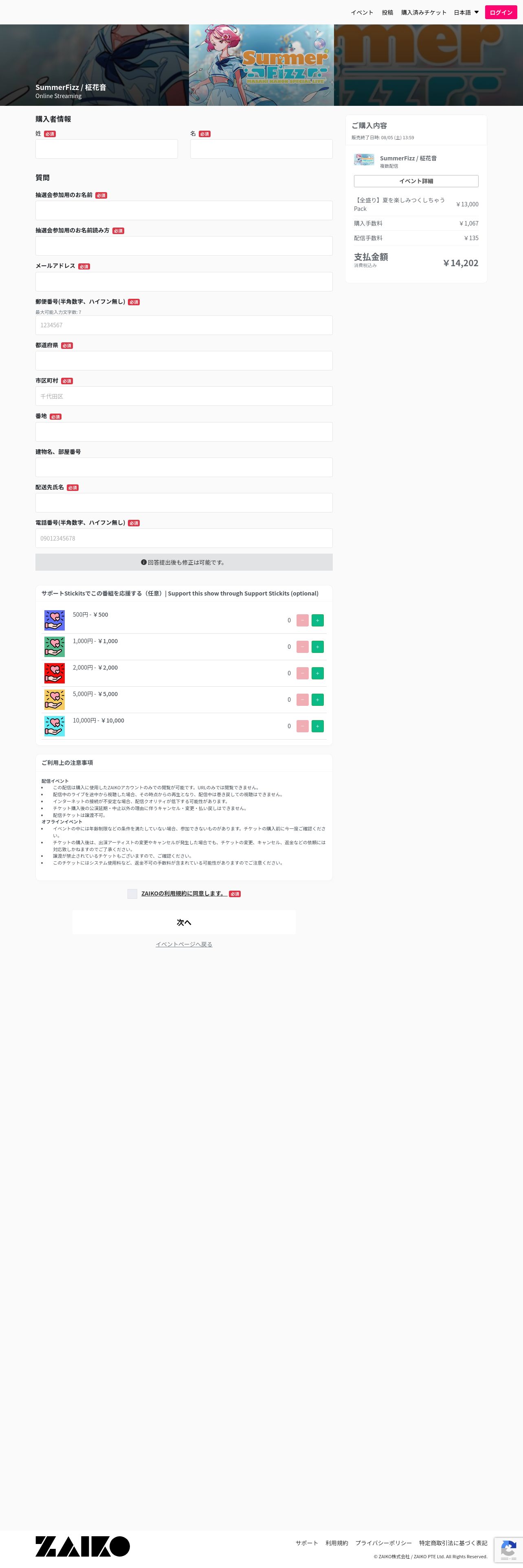Click the 5,000円 yellow Stickit icon
523x1568 pixels.
coord(54,699)
